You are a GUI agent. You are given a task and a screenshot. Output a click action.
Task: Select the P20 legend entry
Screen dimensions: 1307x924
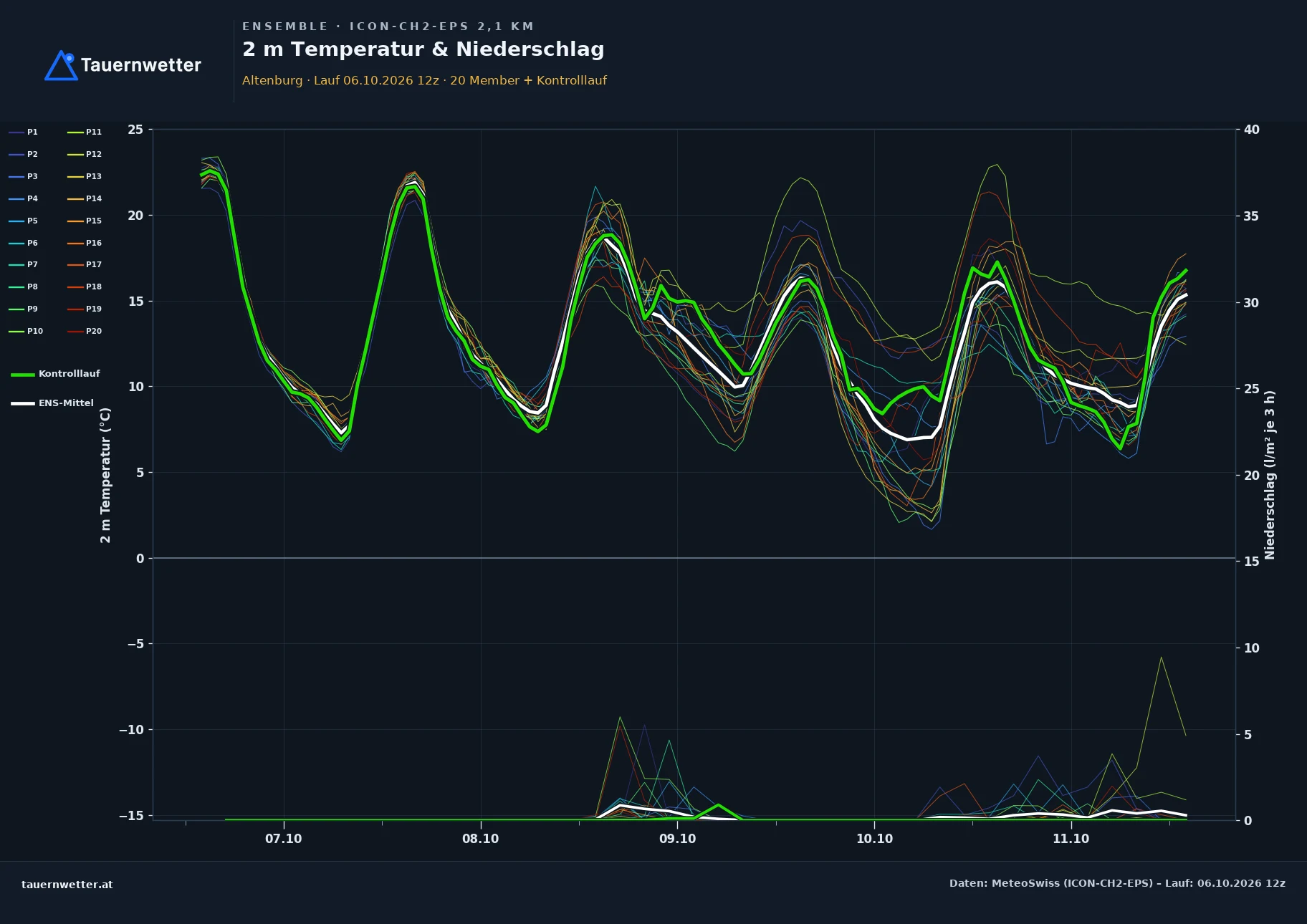tap(85, 331)
